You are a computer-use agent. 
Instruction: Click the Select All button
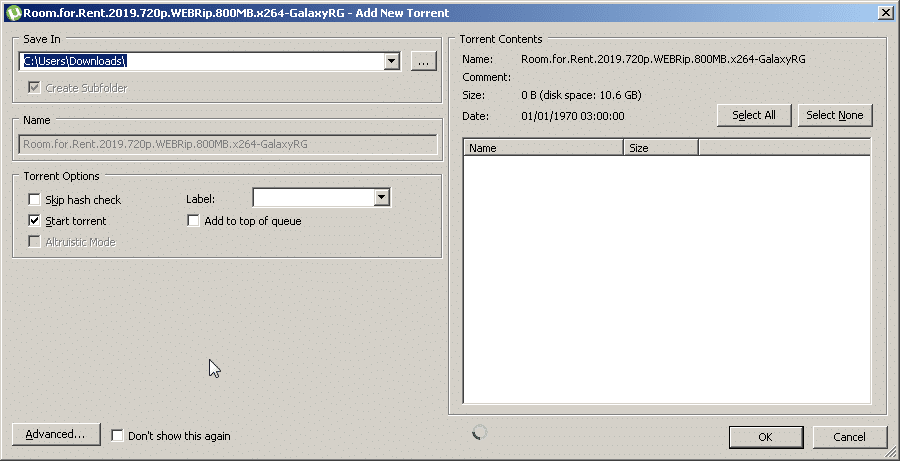754,115
